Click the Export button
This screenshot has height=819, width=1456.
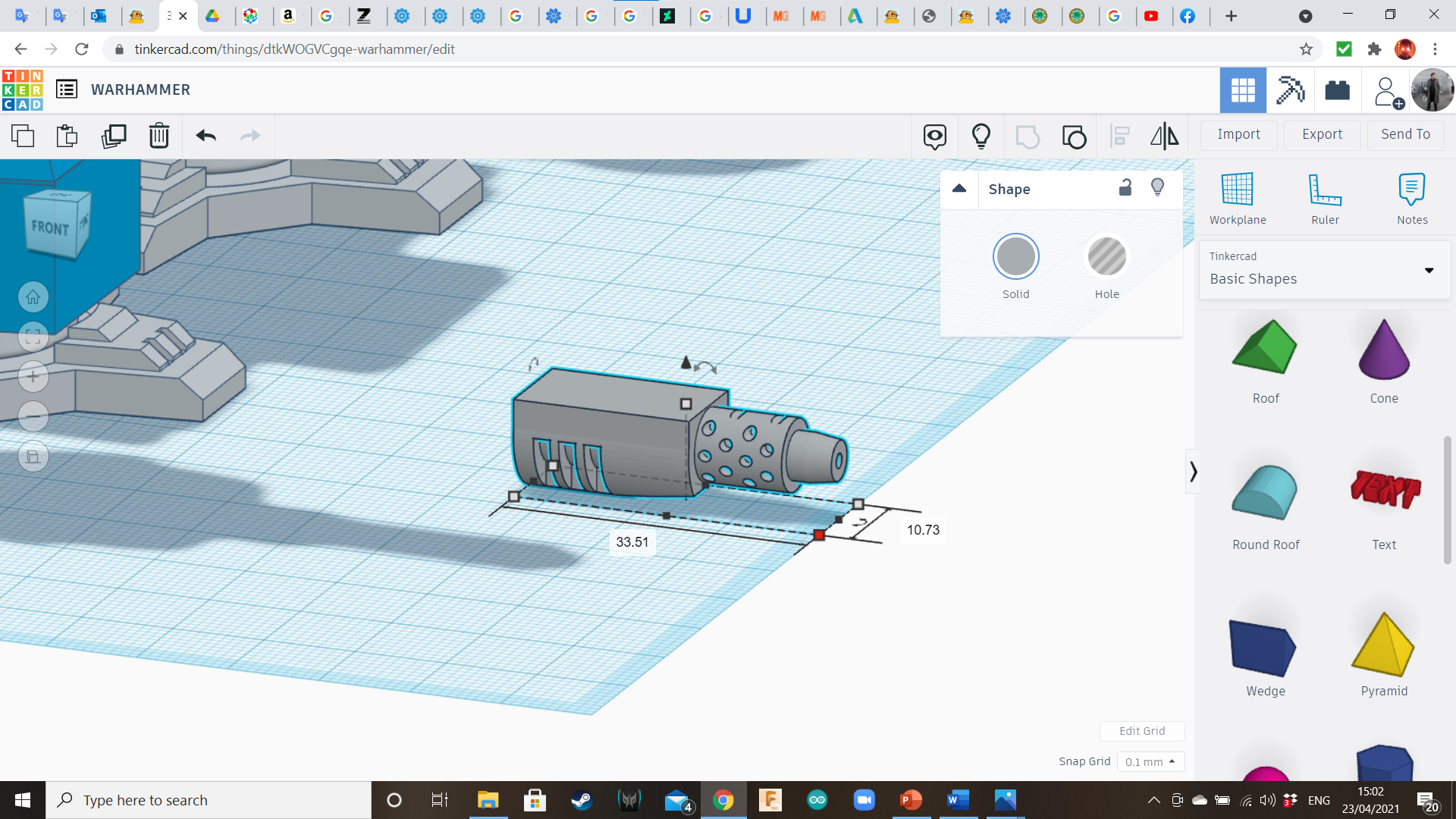click(x=1322, y=135)
